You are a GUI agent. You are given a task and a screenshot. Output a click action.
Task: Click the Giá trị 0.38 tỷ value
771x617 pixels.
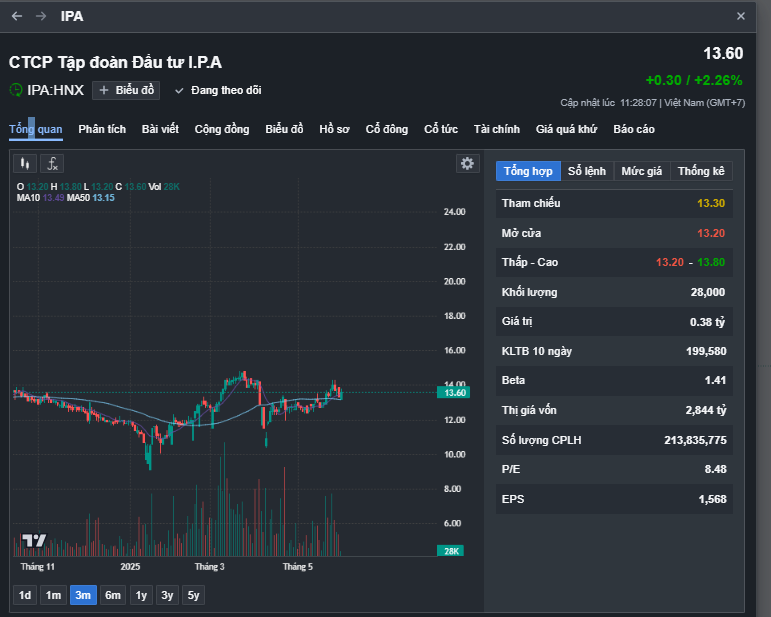pos(707,322)
